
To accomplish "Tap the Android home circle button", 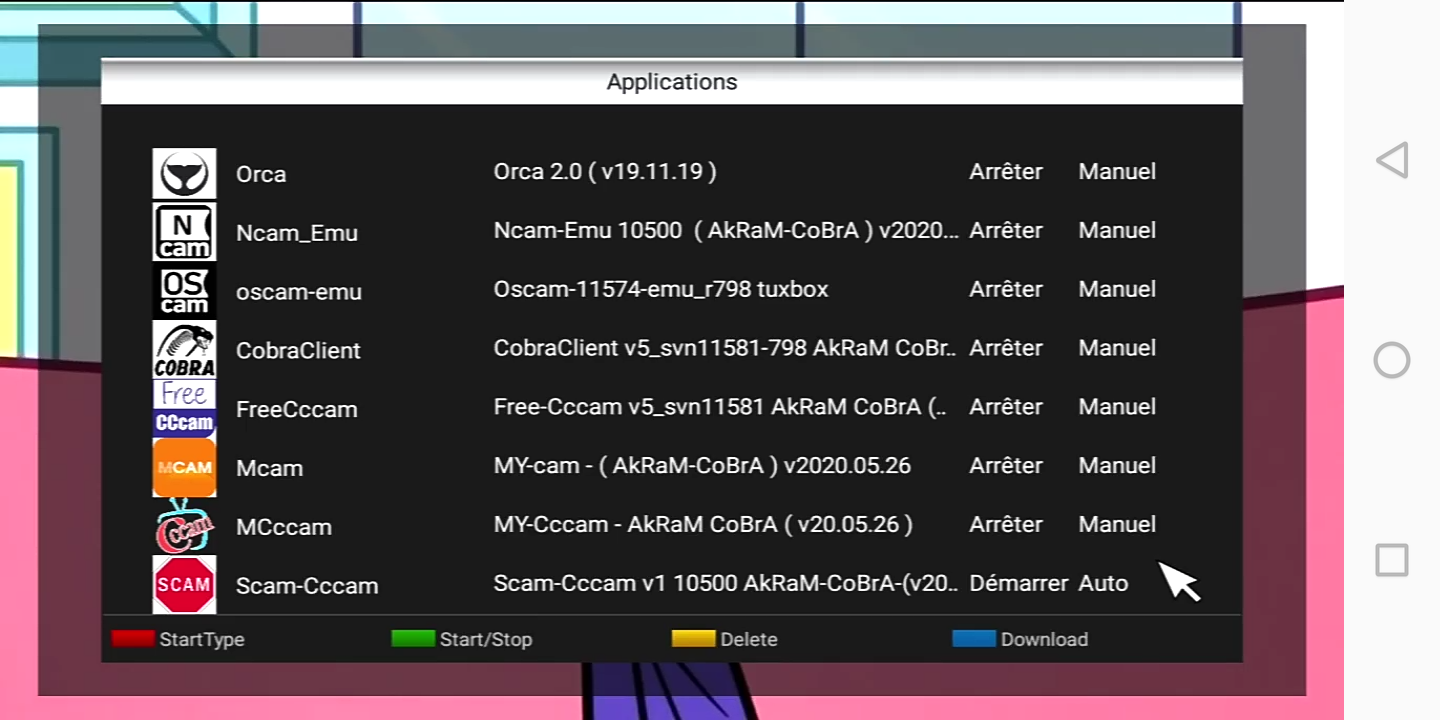I will tap(1391, 360).
